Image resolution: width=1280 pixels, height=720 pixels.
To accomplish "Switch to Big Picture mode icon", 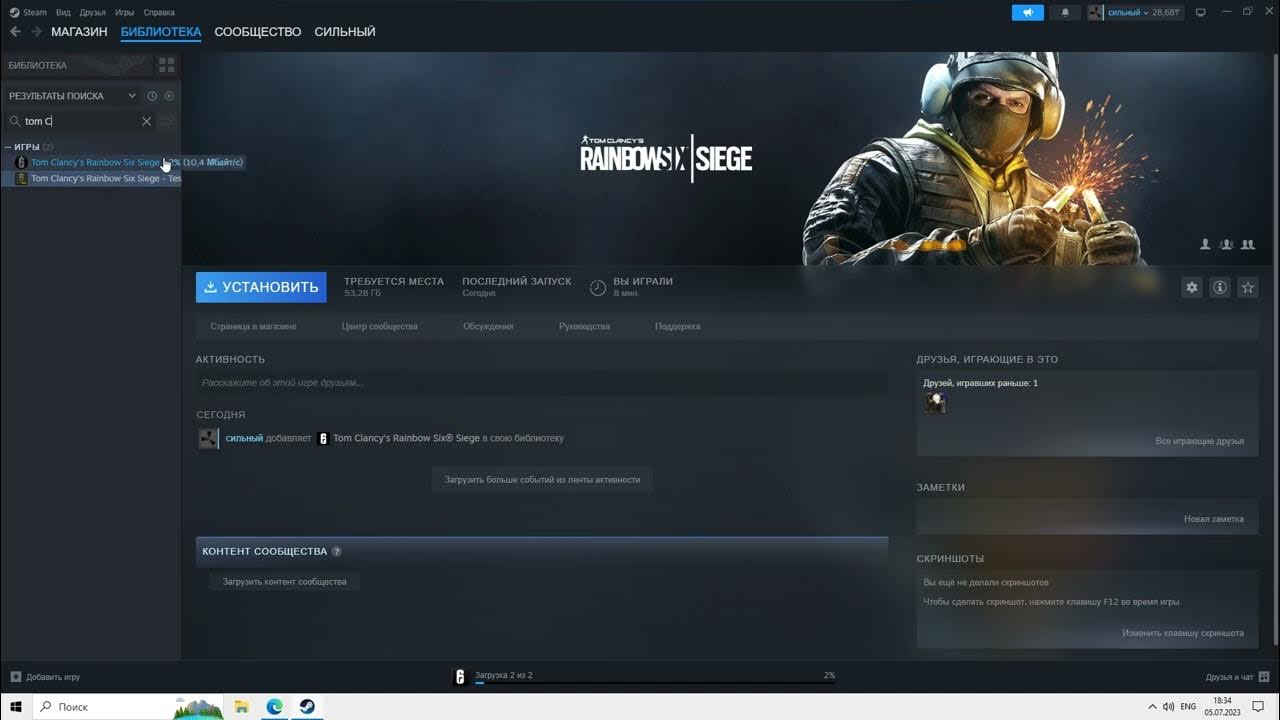I will [x=1201, y=13].
